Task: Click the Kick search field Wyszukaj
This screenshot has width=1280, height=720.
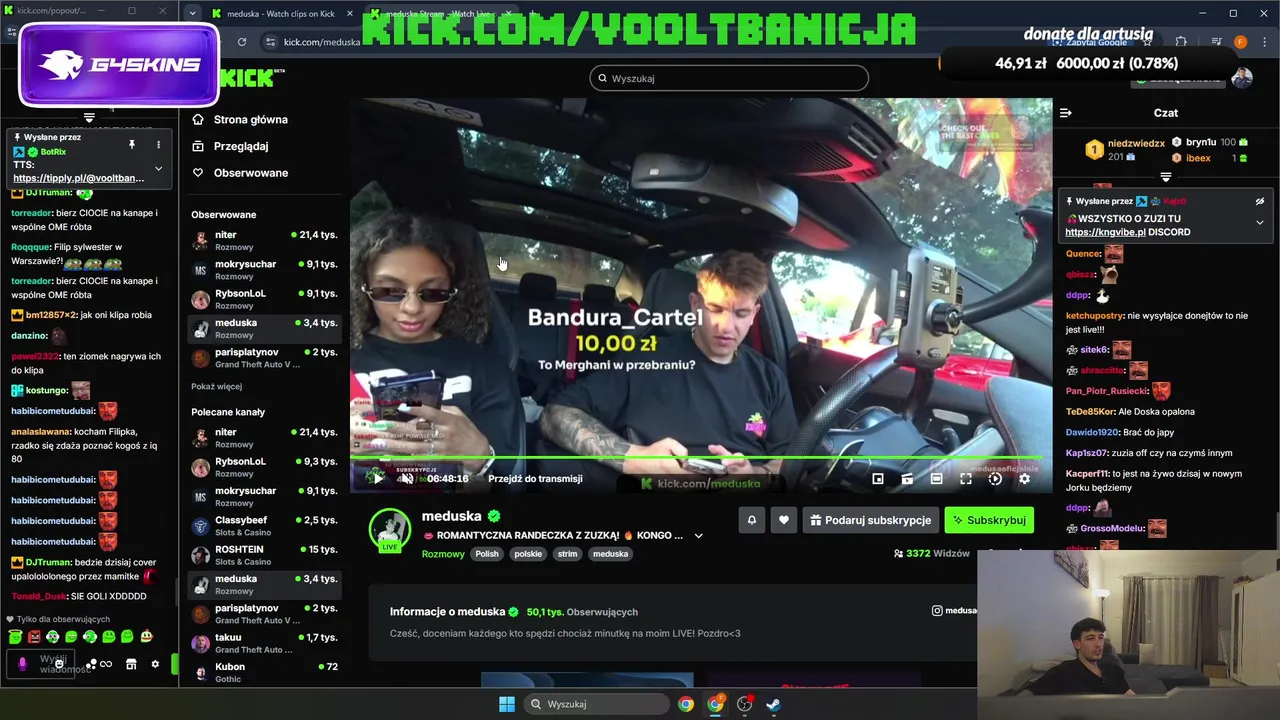Action: click(x=729, y=78)
